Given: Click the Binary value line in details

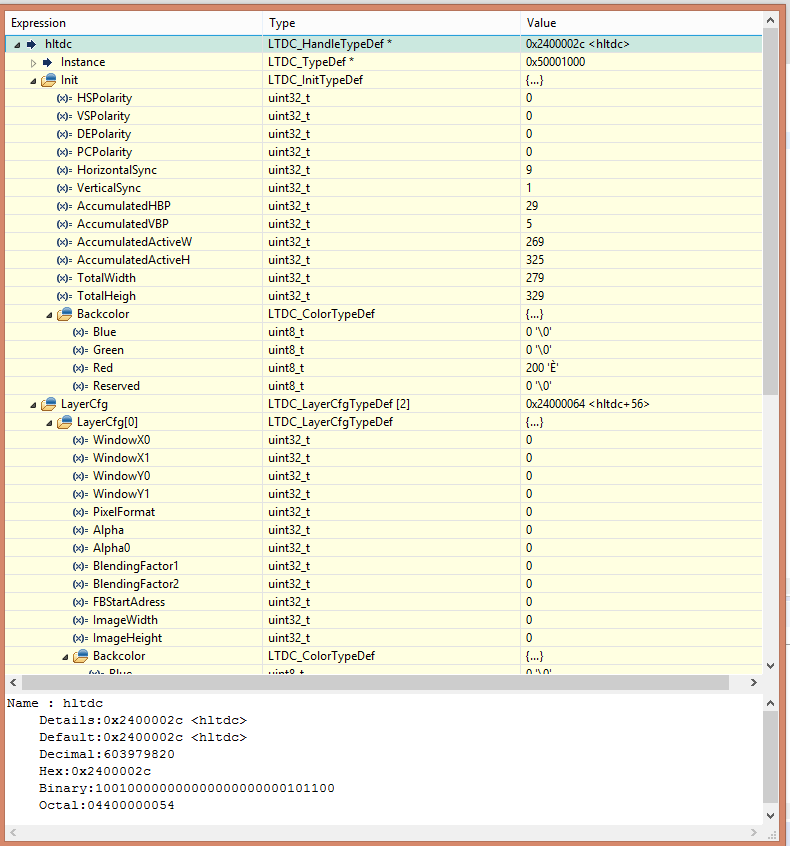Looking at the screenshot, I should pos(187,788).
